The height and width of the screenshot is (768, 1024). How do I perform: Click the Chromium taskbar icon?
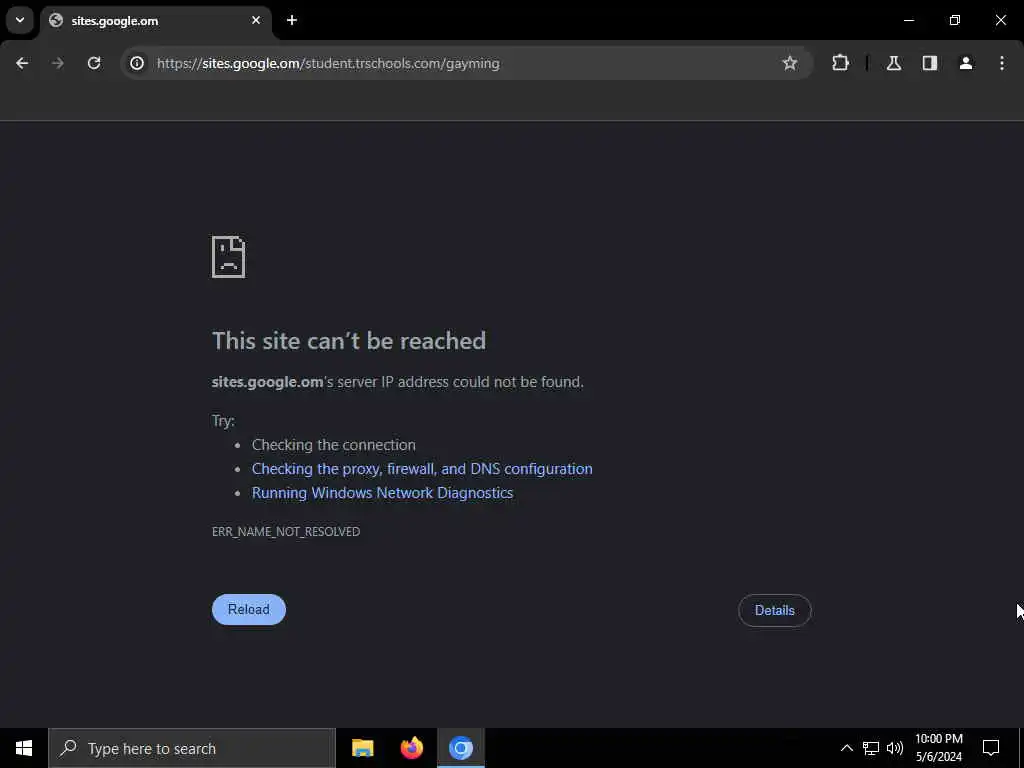coord(460,748)
